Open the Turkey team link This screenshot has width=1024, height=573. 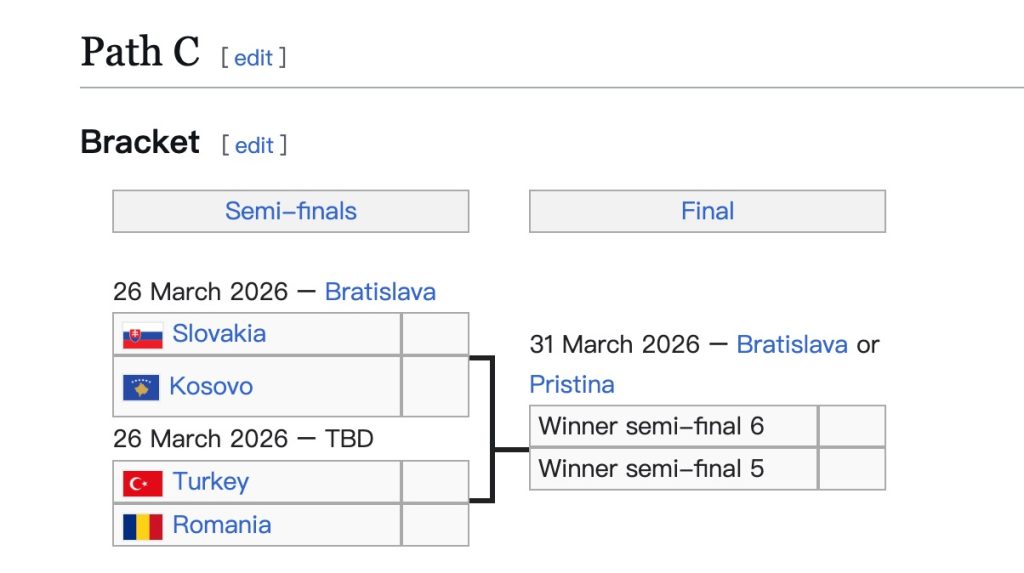(x=210, y=482)
